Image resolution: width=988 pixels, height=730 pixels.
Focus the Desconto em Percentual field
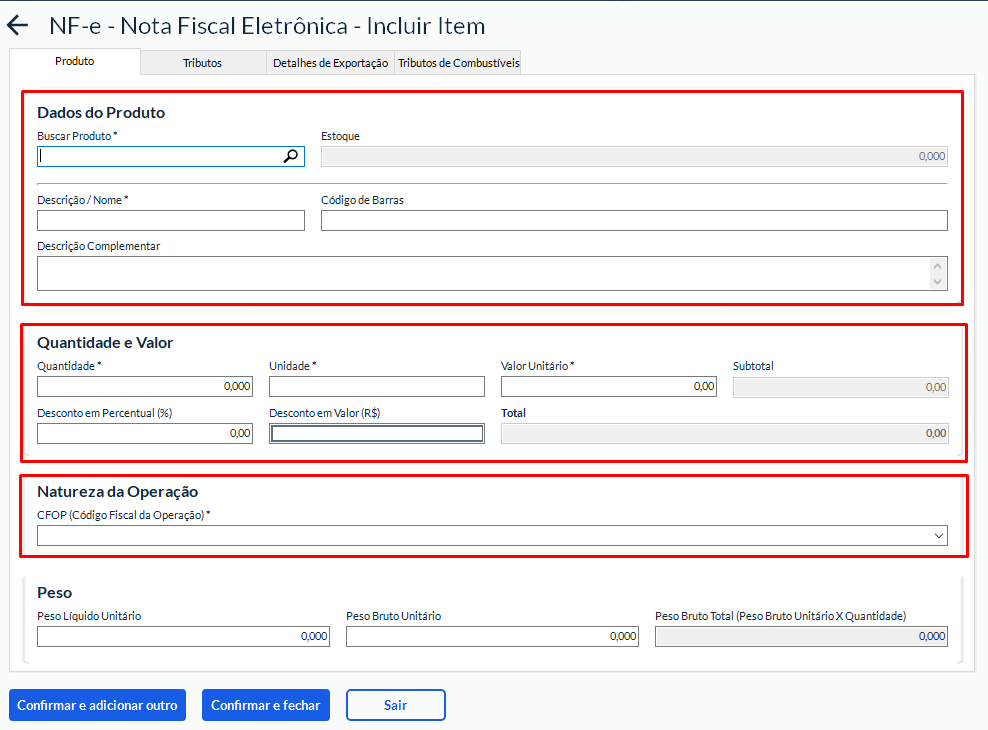click(x=144, y=433)
